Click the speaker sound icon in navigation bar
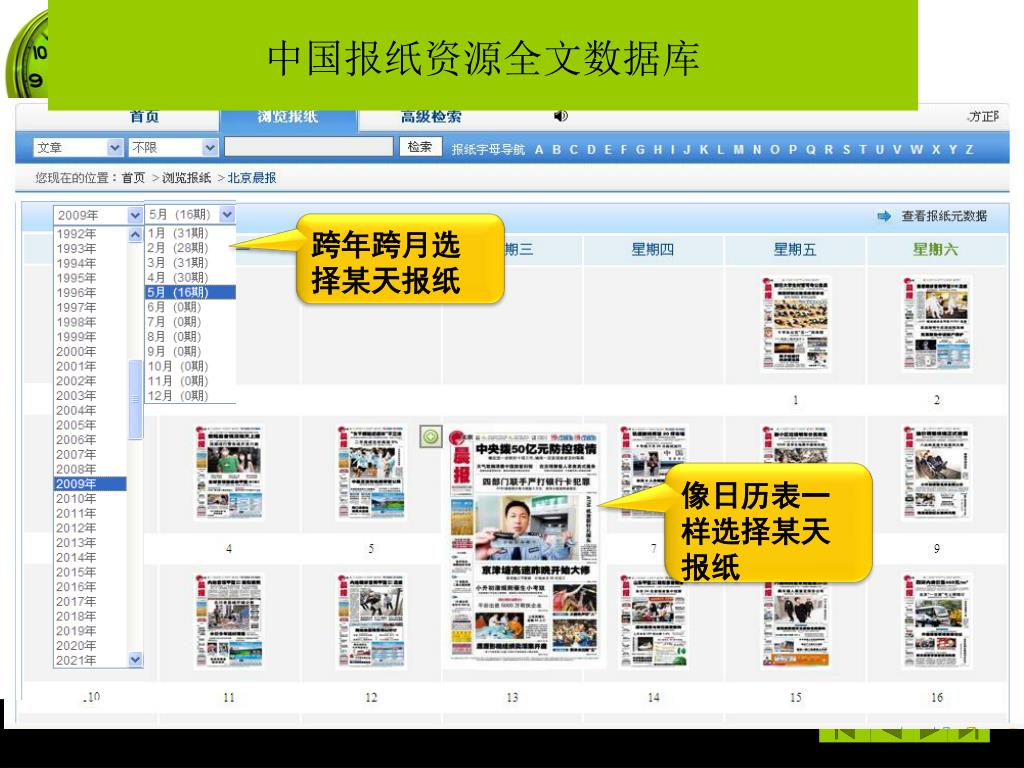This screenshot has height=768, width=1024. tap(561, 116)
